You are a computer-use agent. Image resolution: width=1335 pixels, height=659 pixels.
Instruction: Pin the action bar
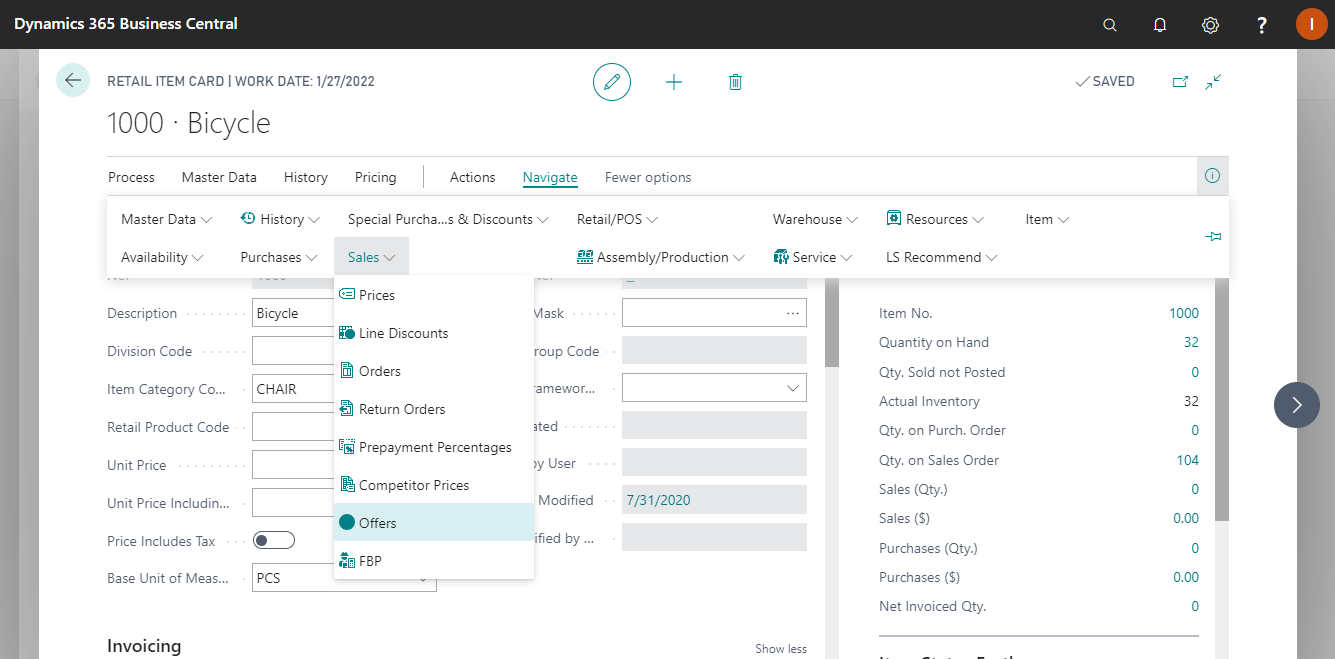[x=1213, y=237]
